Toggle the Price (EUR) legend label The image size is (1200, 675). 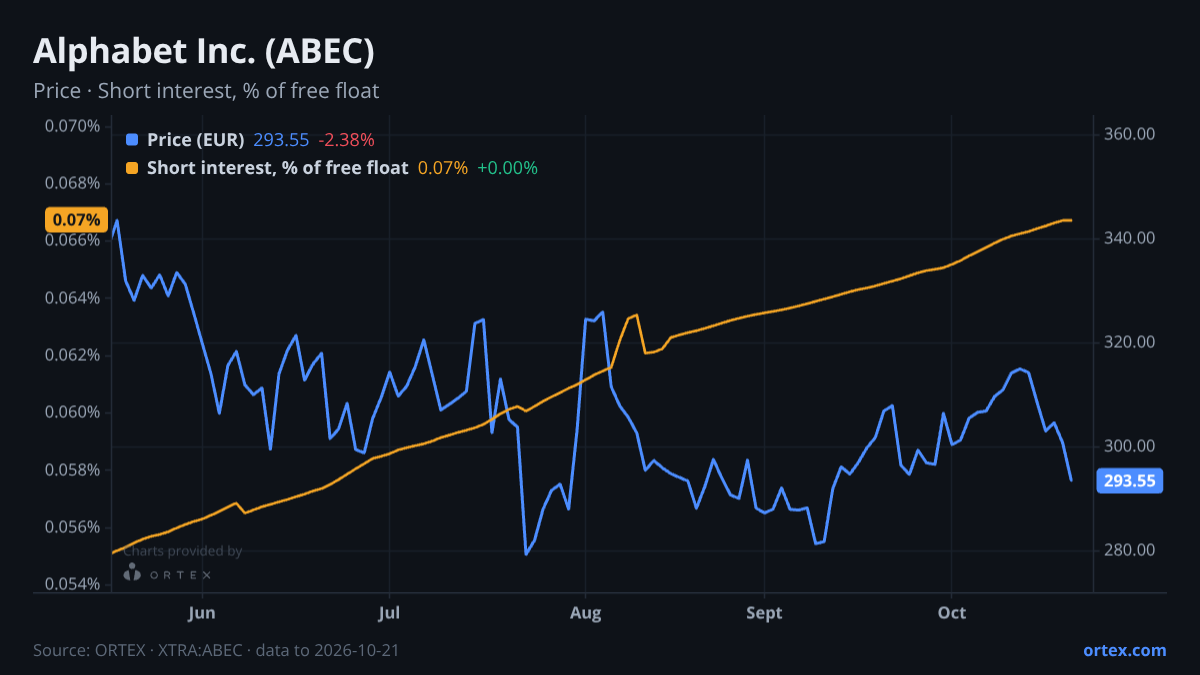[x=195, y=140]
